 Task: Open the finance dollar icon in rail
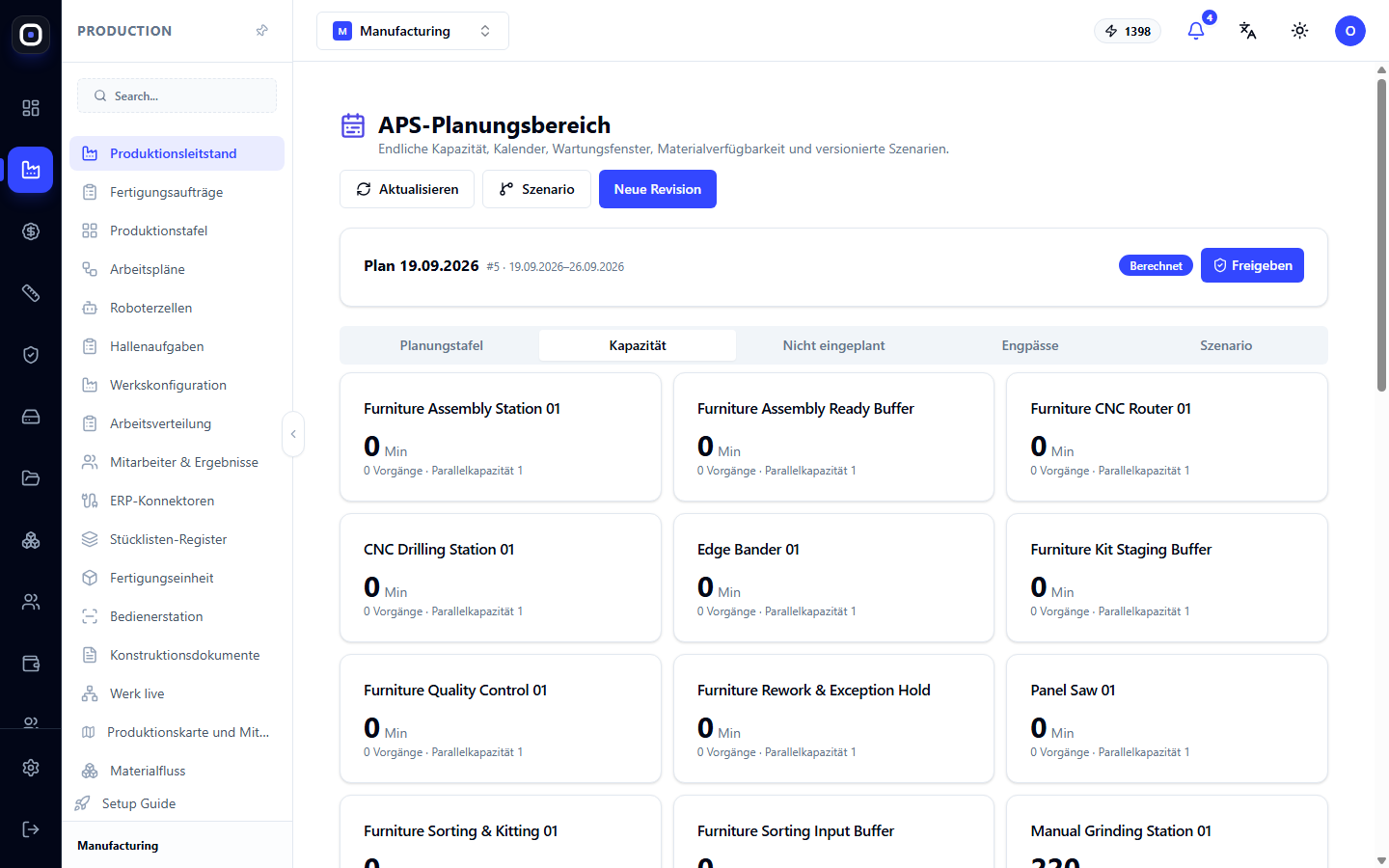click(31, 231)
